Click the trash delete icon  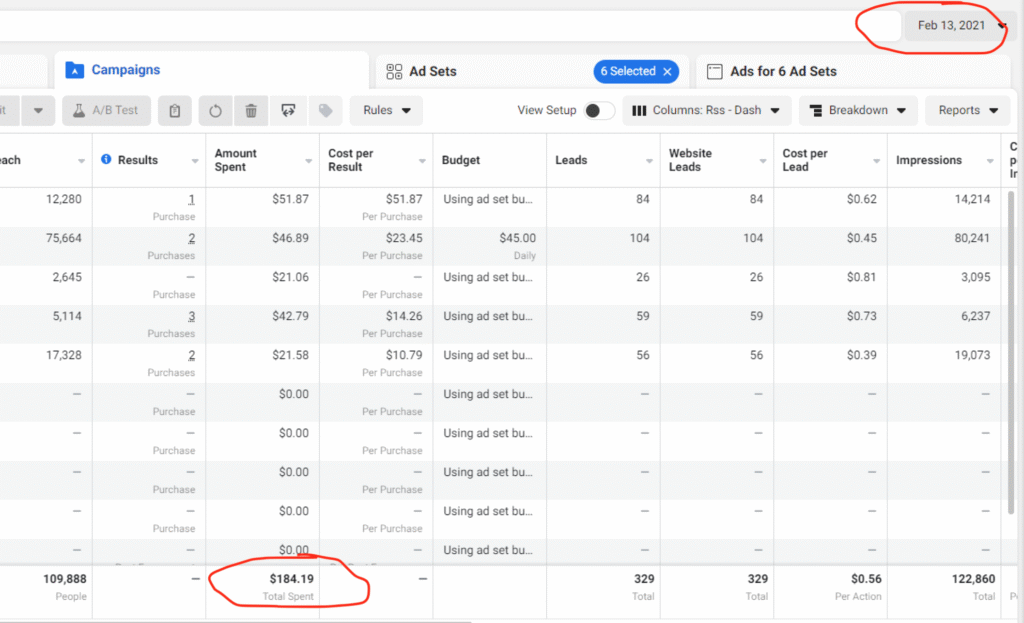(251, 110)
